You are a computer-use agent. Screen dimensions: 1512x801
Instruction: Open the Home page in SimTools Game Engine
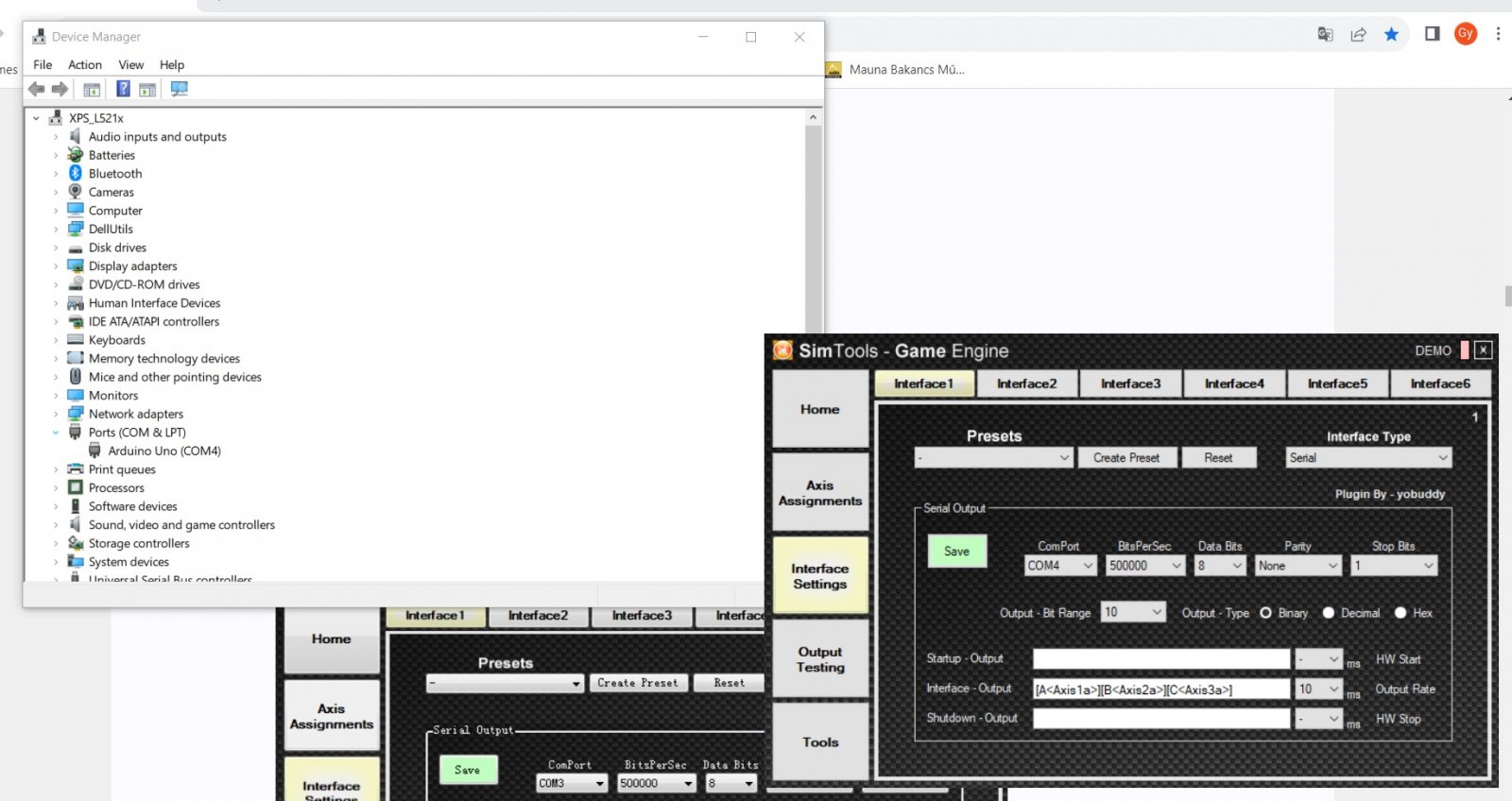820,410
